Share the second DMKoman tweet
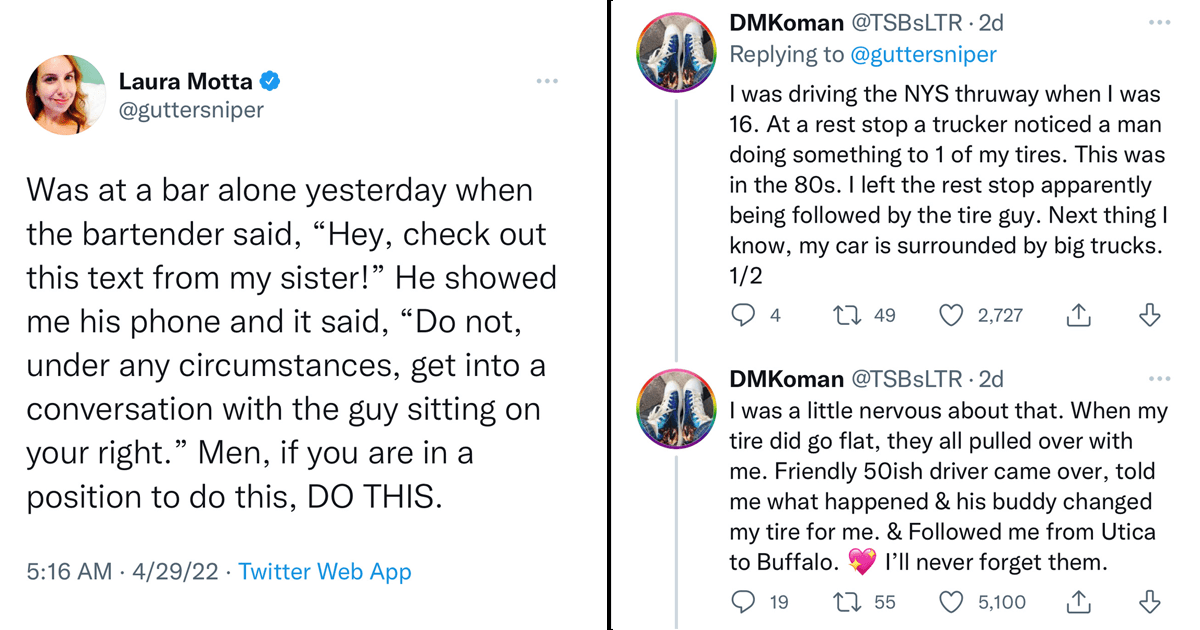The height and width of the screenshot is (630, 1200). 1078,602
